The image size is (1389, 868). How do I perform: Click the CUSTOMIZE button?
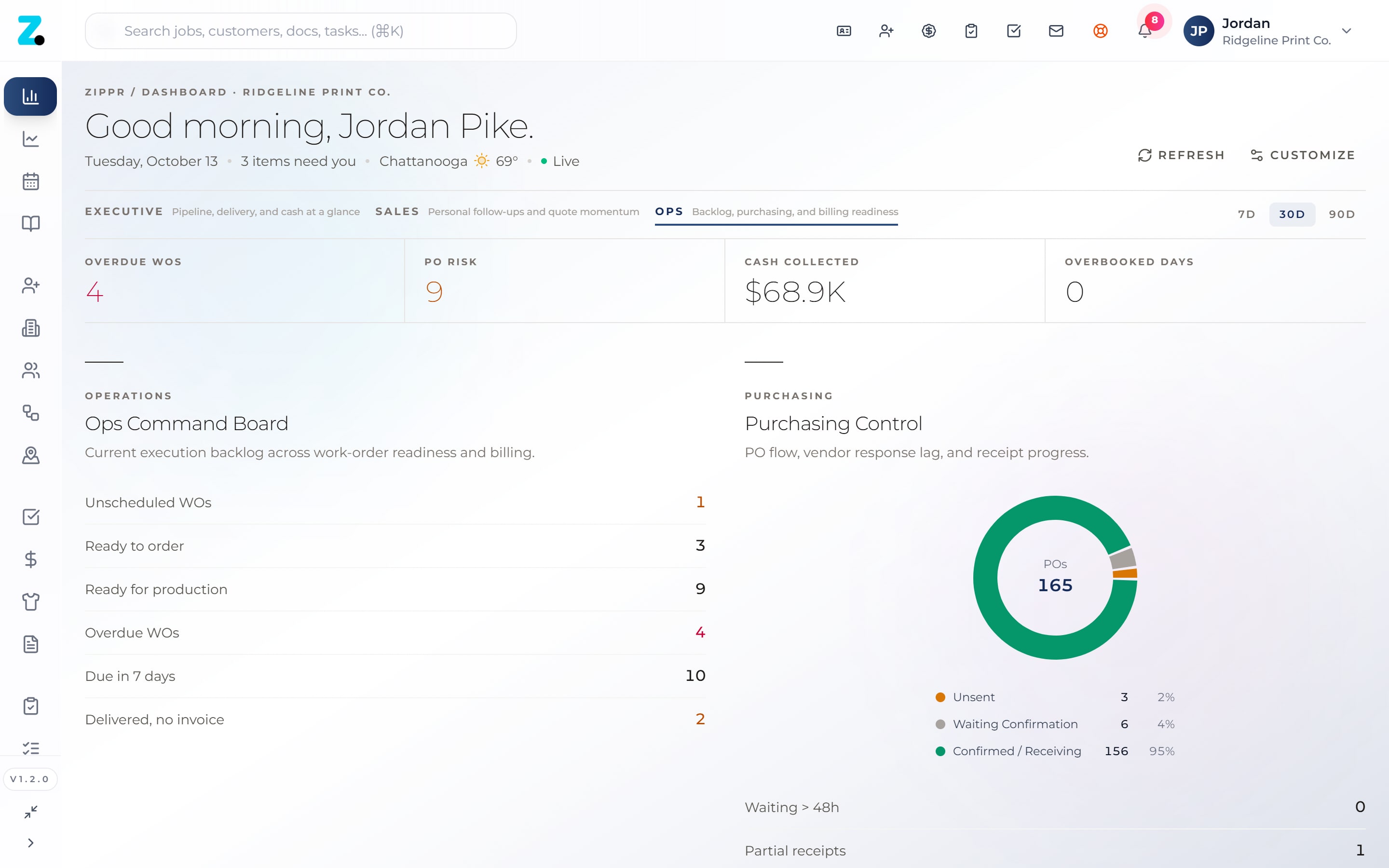coord(1302,155)
